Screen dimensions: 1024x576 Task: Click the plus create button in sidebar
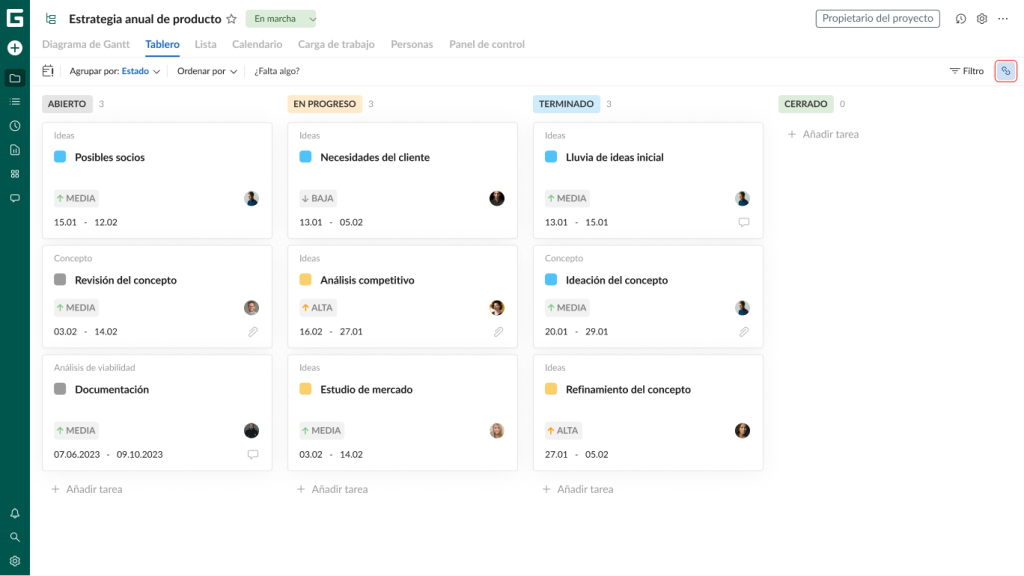click(x=14, y=48)
